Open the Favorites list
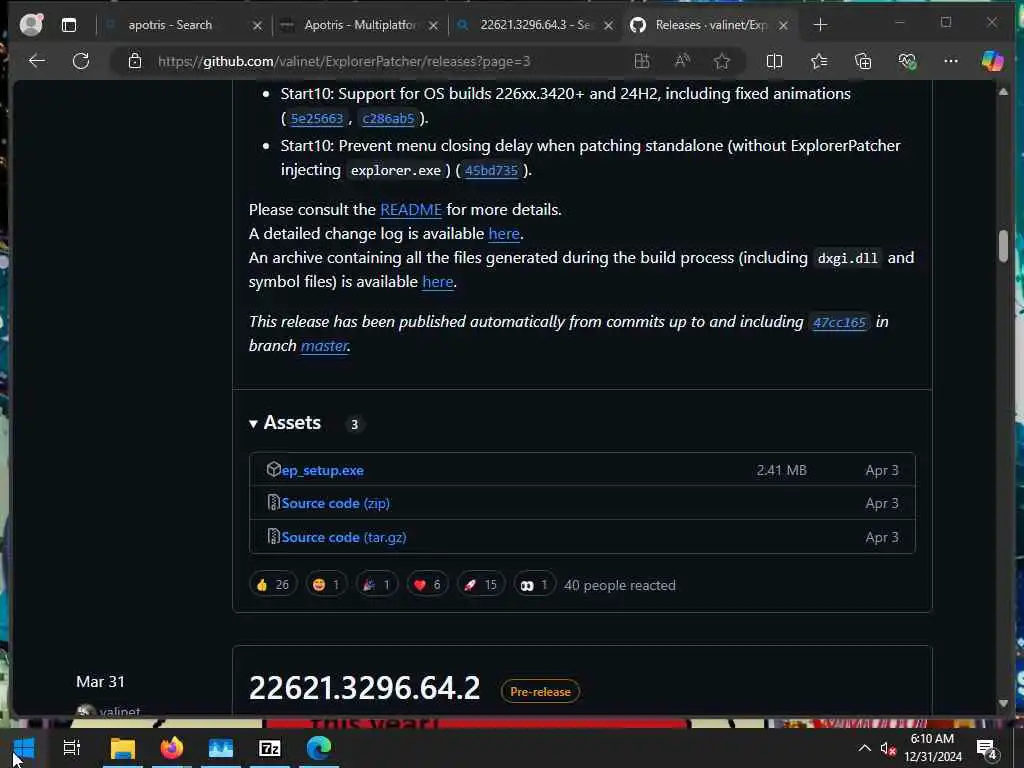Viewport: 1024px width, 768px height. pos(818,61)
